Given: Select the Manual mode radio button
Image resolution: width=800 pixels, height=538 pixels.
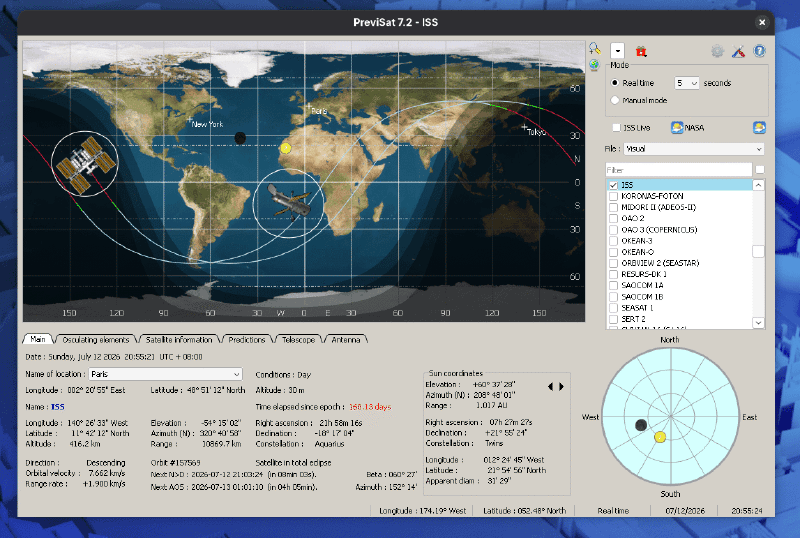Looking at the screenshot, I should point(615,100).
